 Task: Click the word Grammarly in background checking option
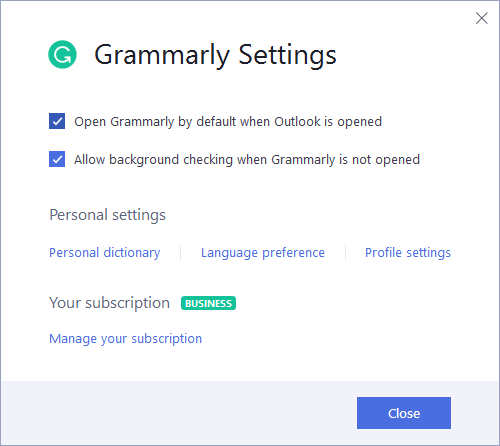[x=303, y=160]
